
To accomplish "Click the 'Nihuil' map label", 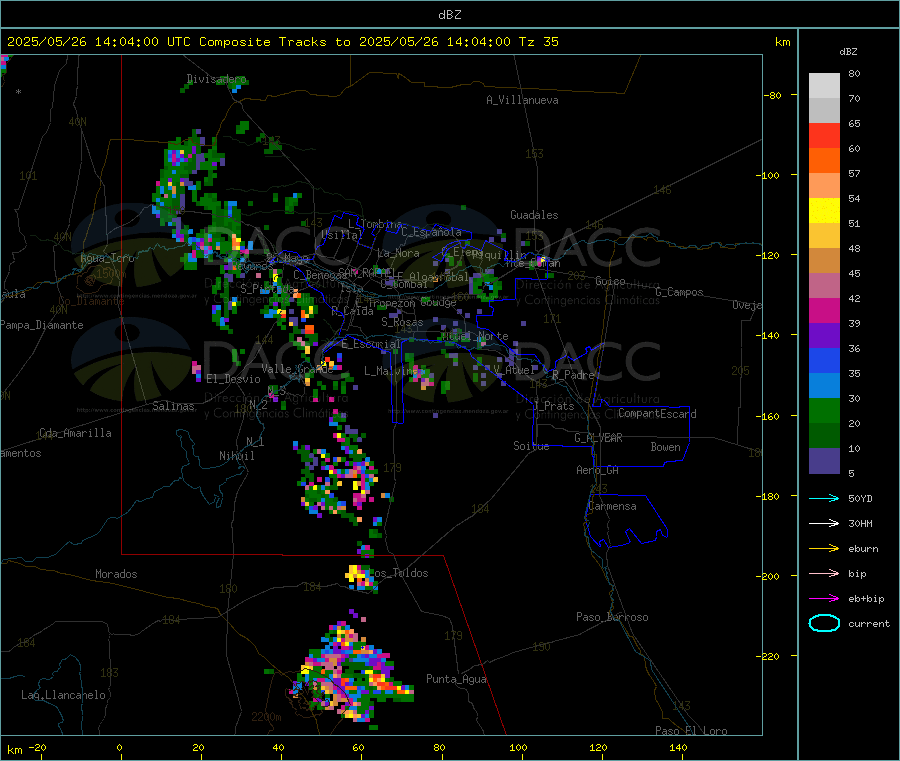I will (236, 456).
